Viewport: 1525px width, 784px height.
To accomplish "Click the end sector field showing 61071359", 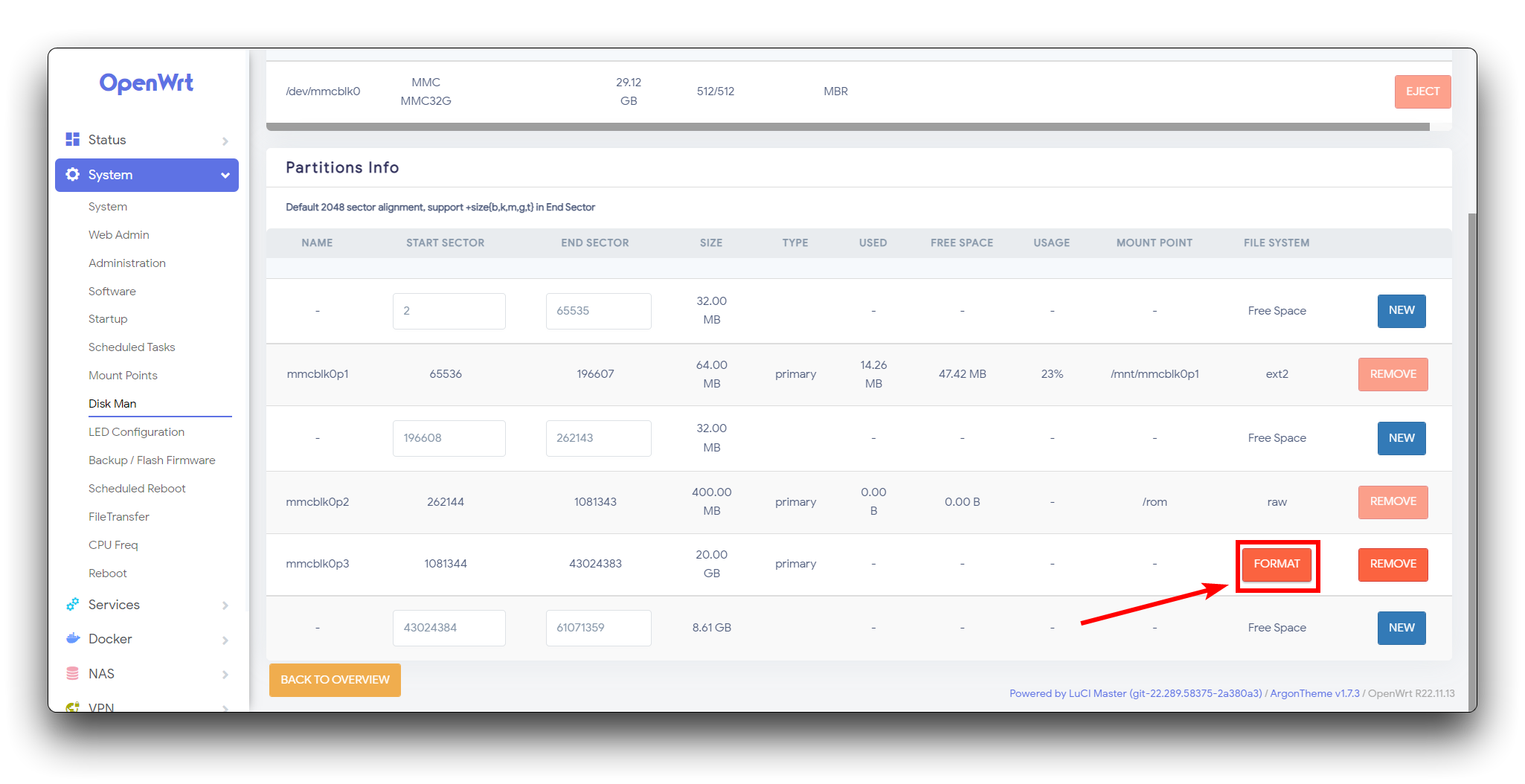I will (599, 628).
